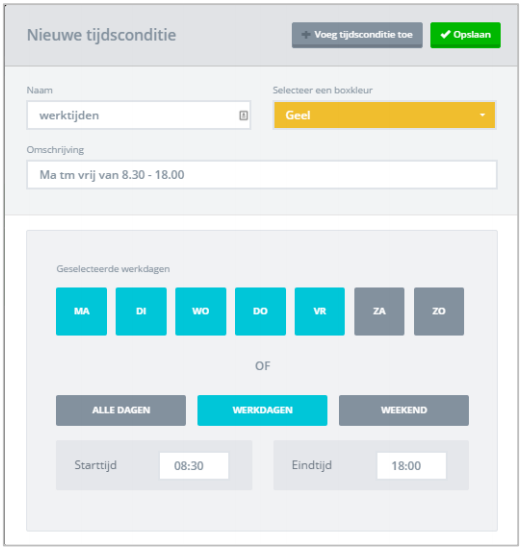Screen dimensions: 522x549
Task: Select the WERKDAGEN preset
Action: [262, 410]
